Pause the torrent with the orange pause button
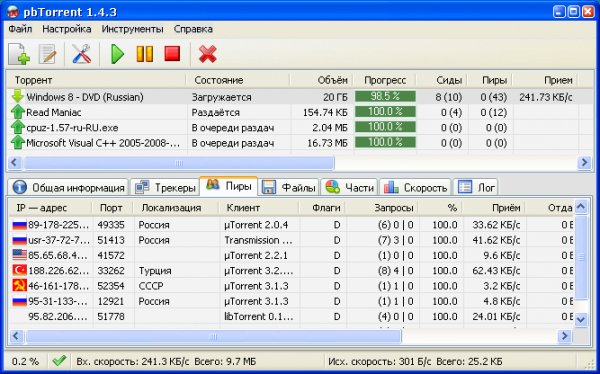600x374 pixels. pos(145,54)
